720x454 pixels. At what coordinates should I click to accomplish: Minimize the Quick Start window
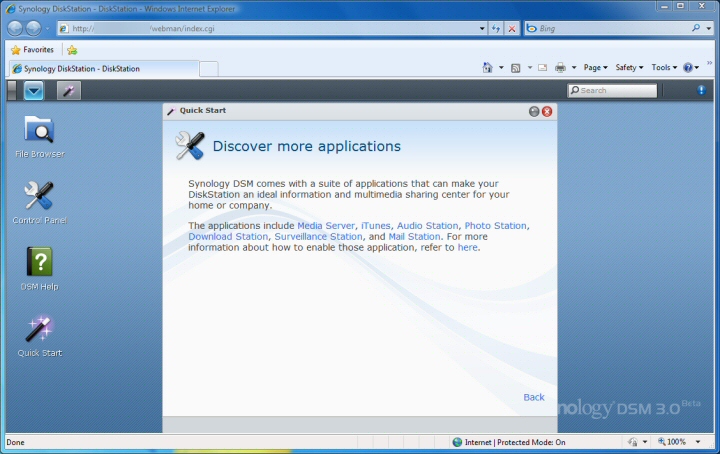pos(534,111)
